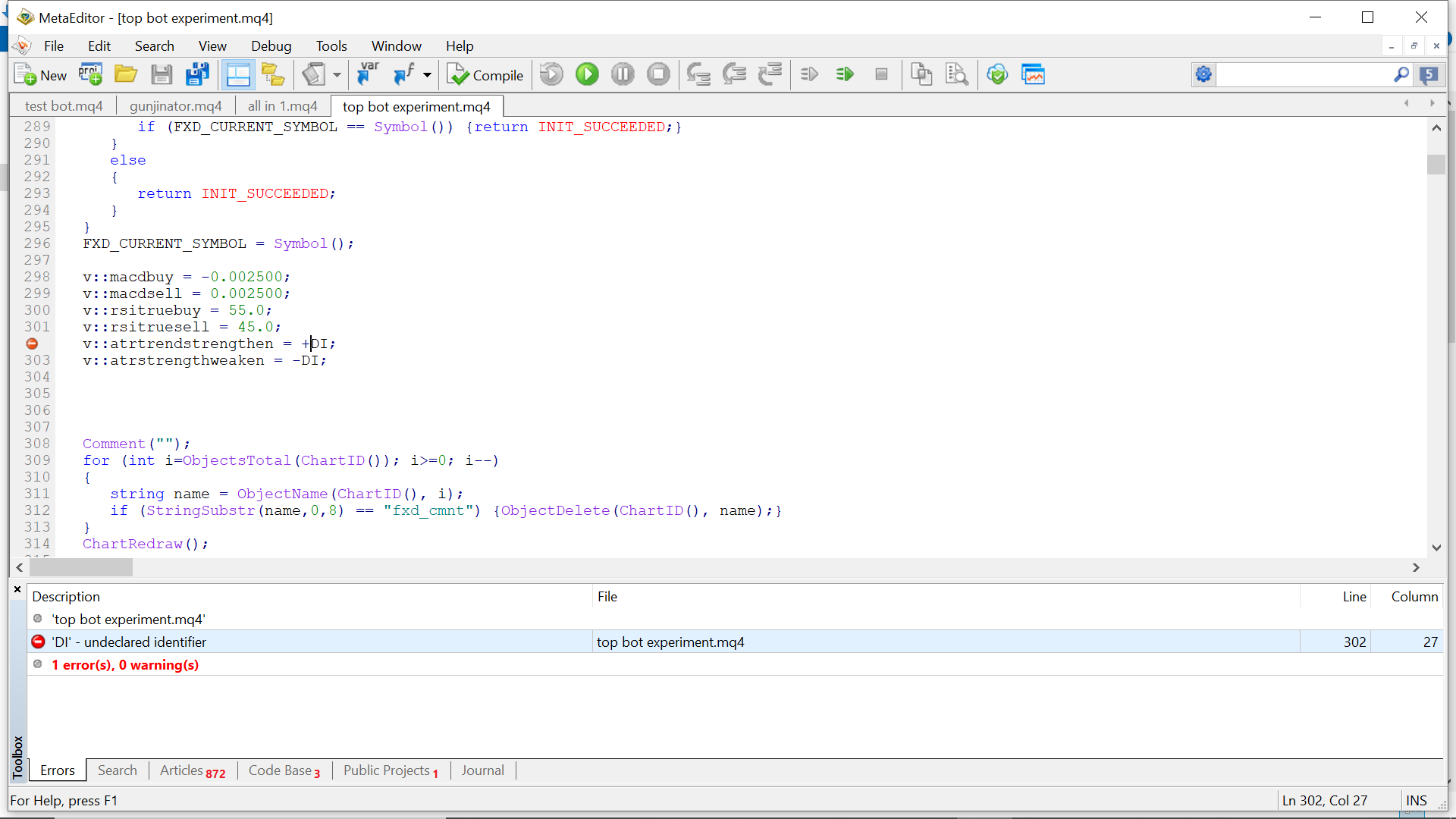Stop debugging
Viewport: 1456px width, 819px height.
tap(658, 75)
